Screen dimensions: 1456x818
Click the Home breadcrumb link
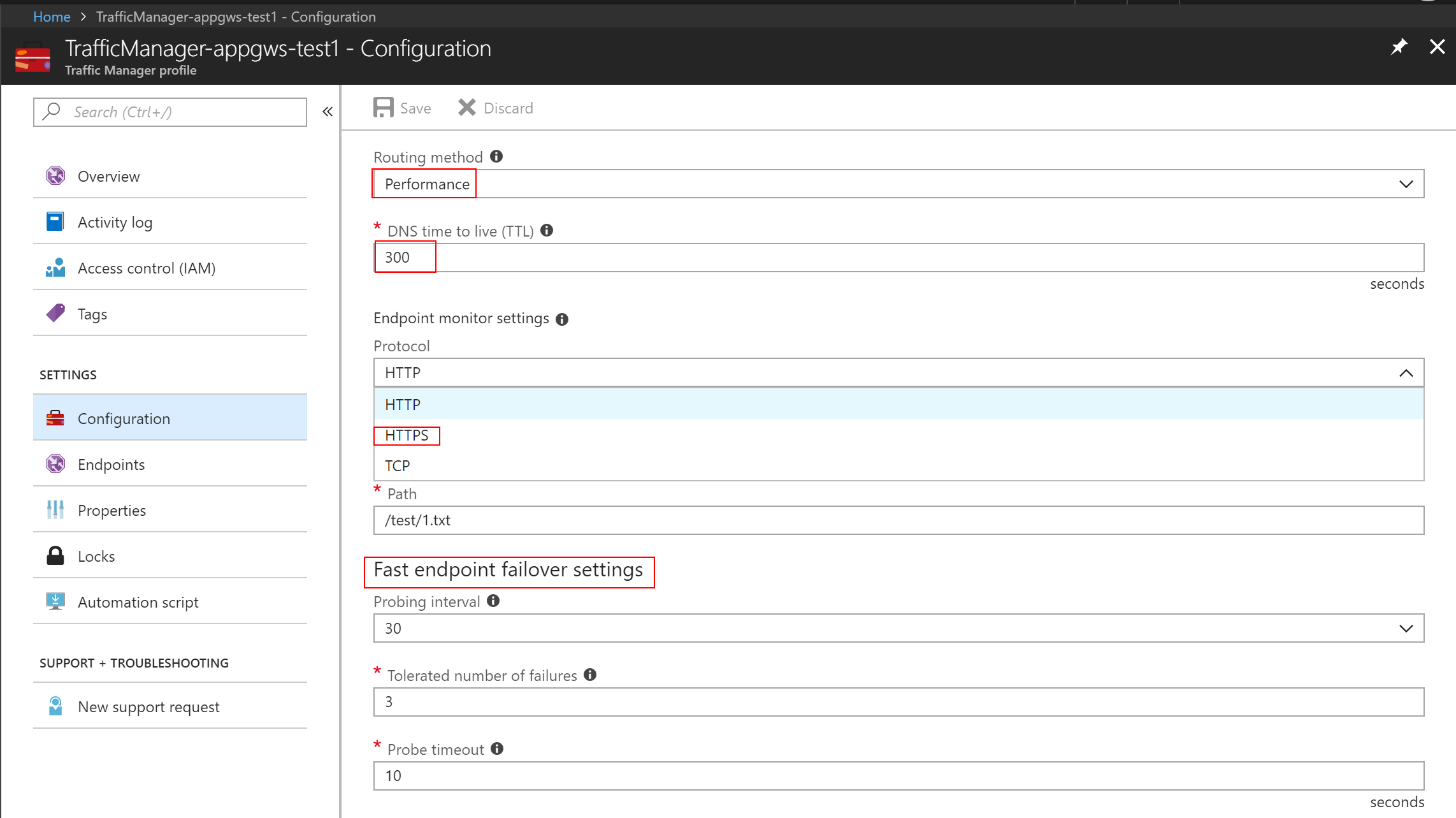(x=52, y=17)
